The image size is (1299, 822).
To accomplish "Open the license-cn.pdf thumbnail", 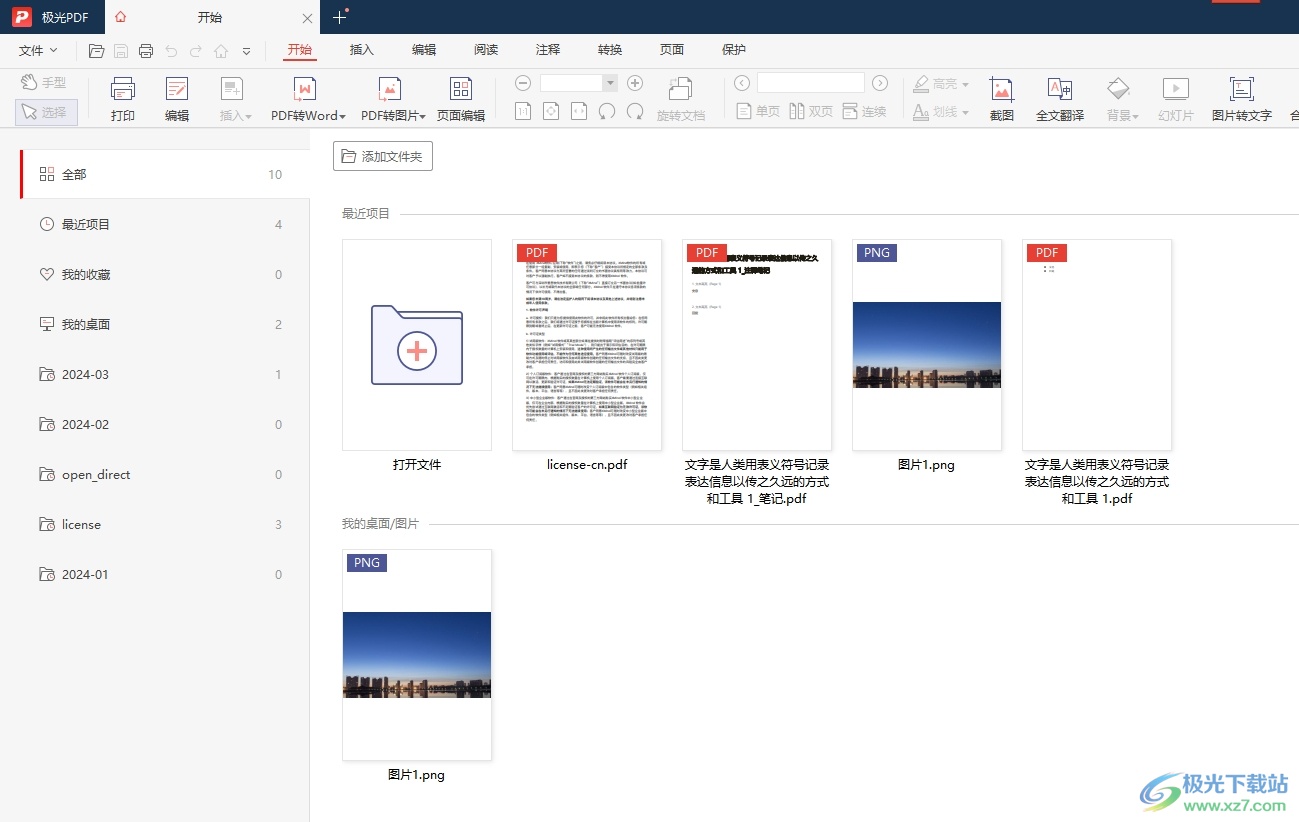I will (x=587, y=345).
